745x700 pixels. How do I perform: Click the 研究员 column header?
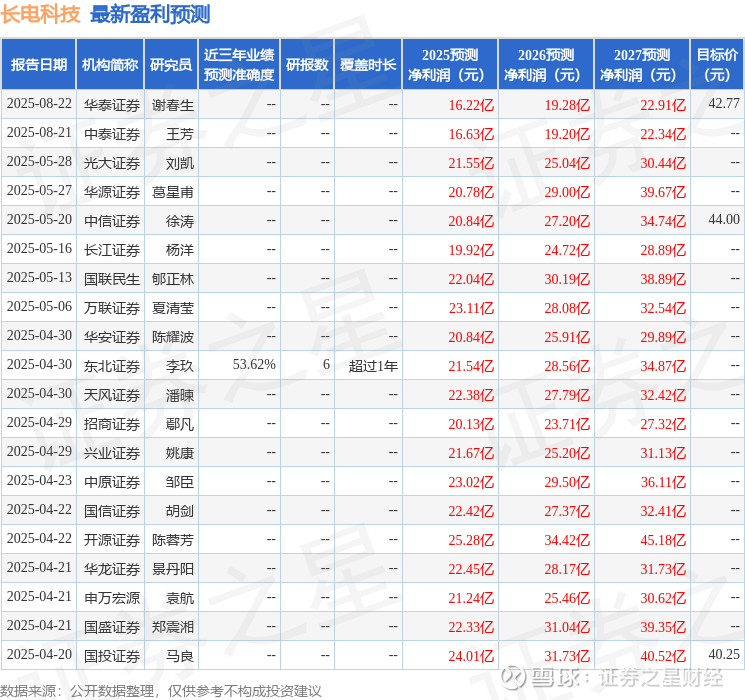pyautogui.click(x=171, y=65)
